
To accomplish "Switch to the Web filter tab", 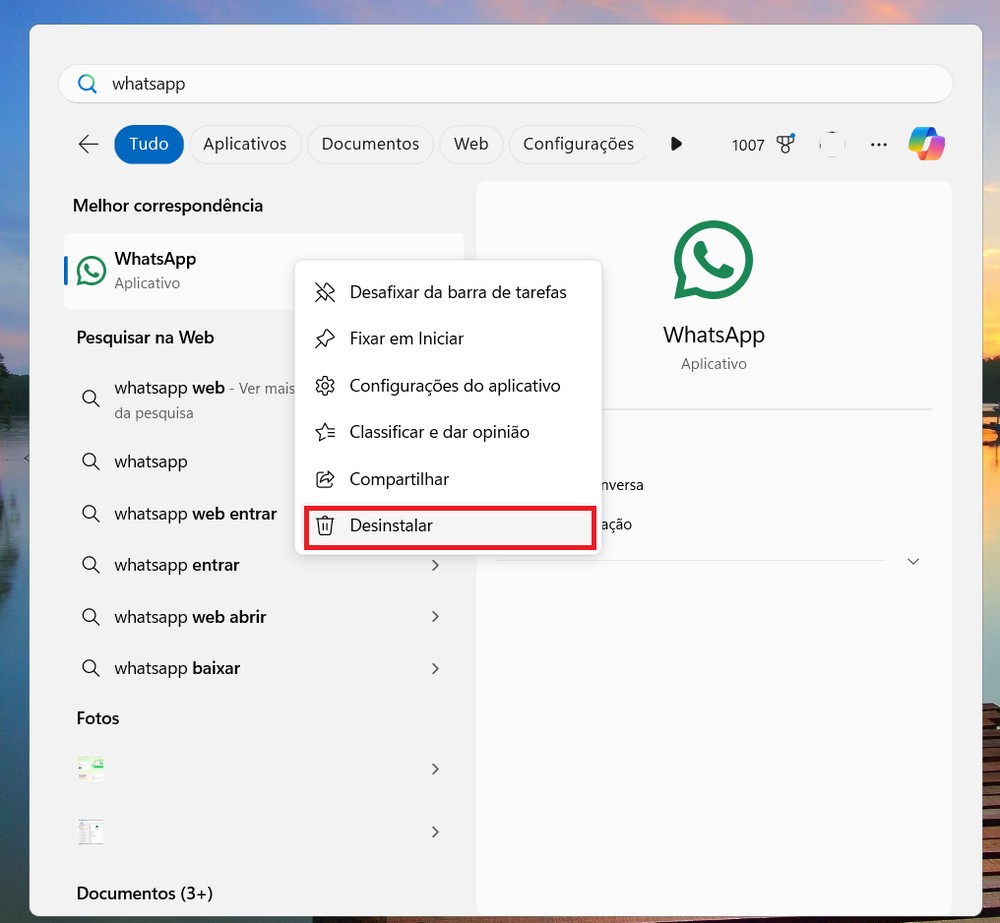I will [x=471, y=144].
